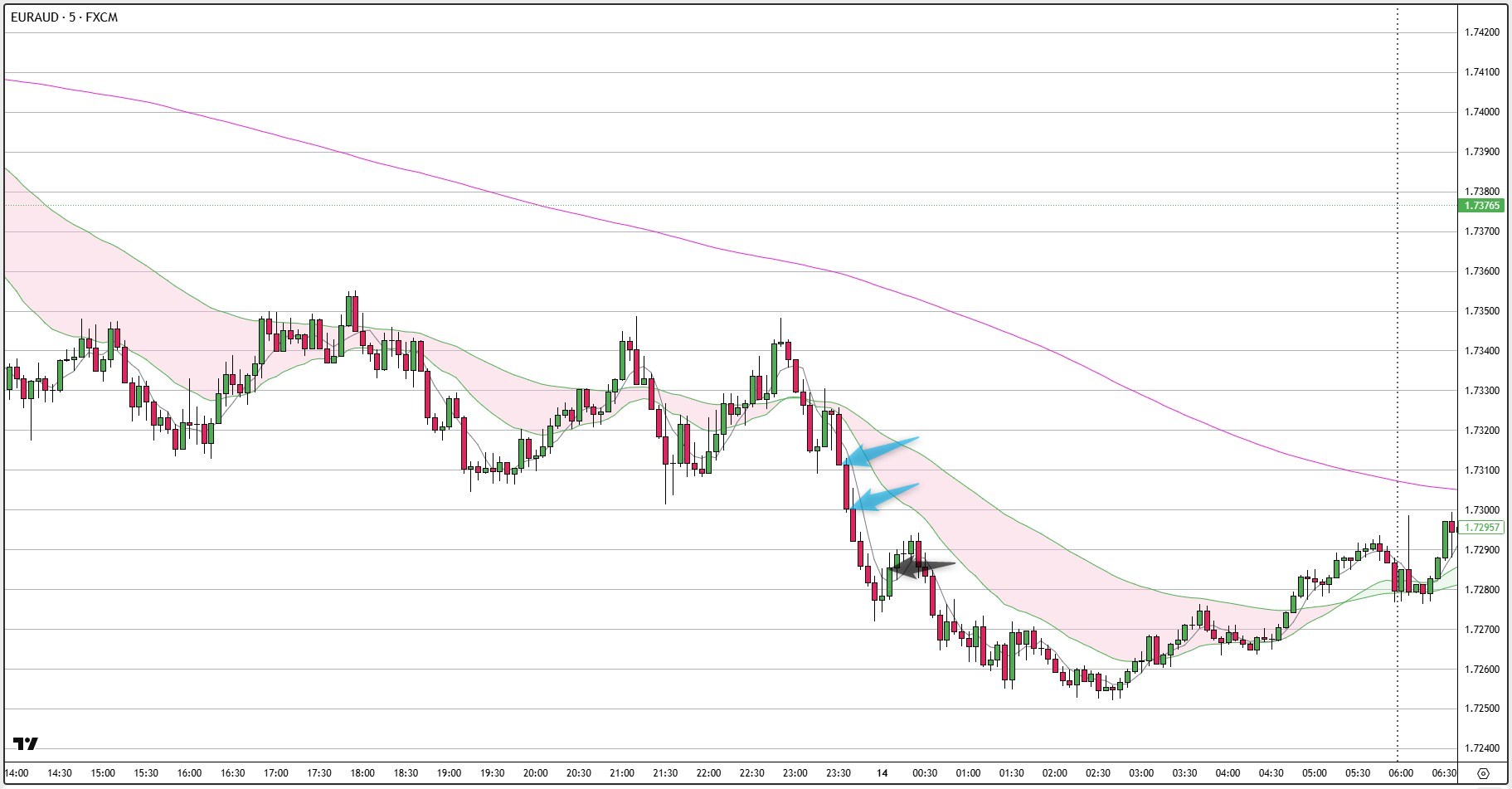Click the 1.73900 price axis label
This screenshot has width=1512, height=789.
click(1481, 152)
